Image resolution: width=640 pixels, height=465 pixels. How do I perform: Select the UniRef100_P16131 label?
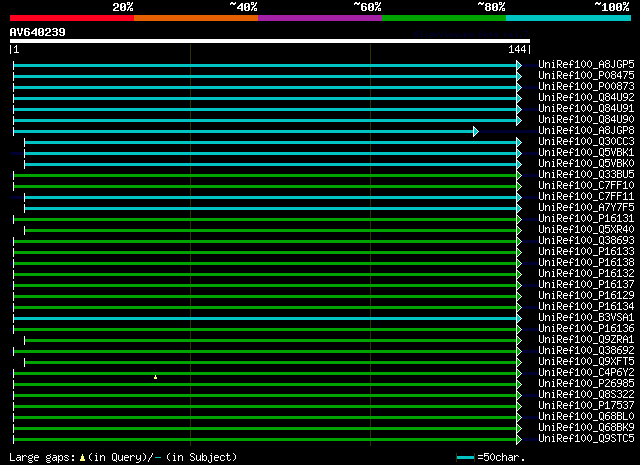click(x=586, y=219)
